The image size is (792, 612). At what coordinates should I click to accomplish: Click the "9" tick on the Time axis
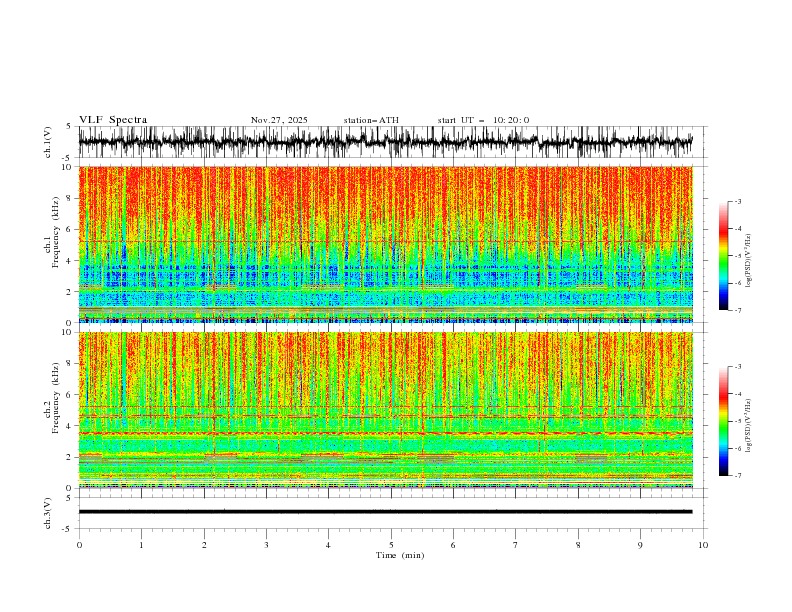(640, 545)
